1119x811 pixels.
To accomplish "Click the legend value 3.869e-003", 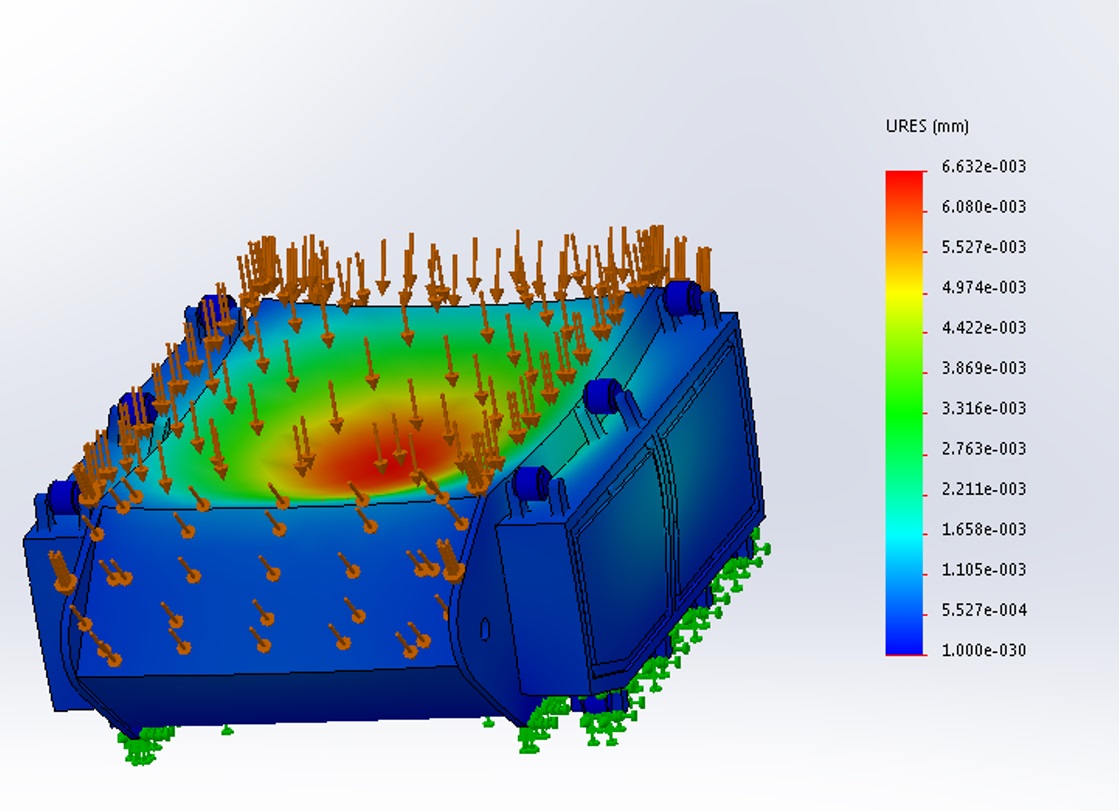I will [983, 368].
